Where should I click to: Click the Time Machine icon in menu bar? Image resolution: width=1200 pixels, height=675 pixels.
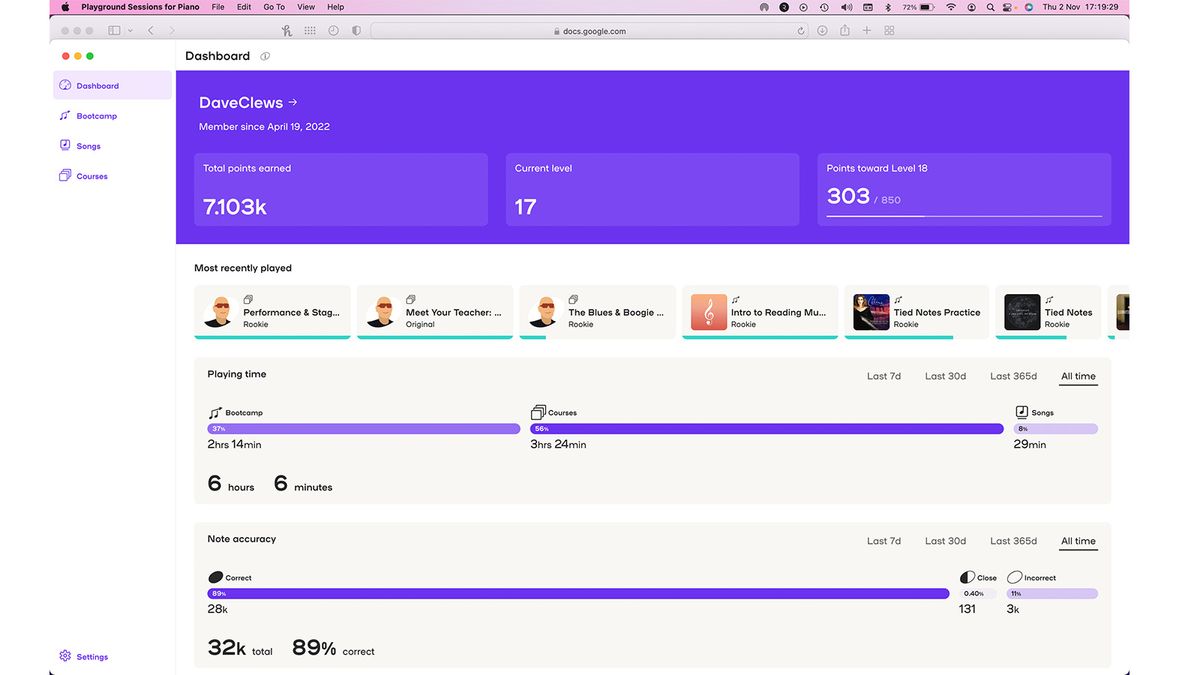823,7
